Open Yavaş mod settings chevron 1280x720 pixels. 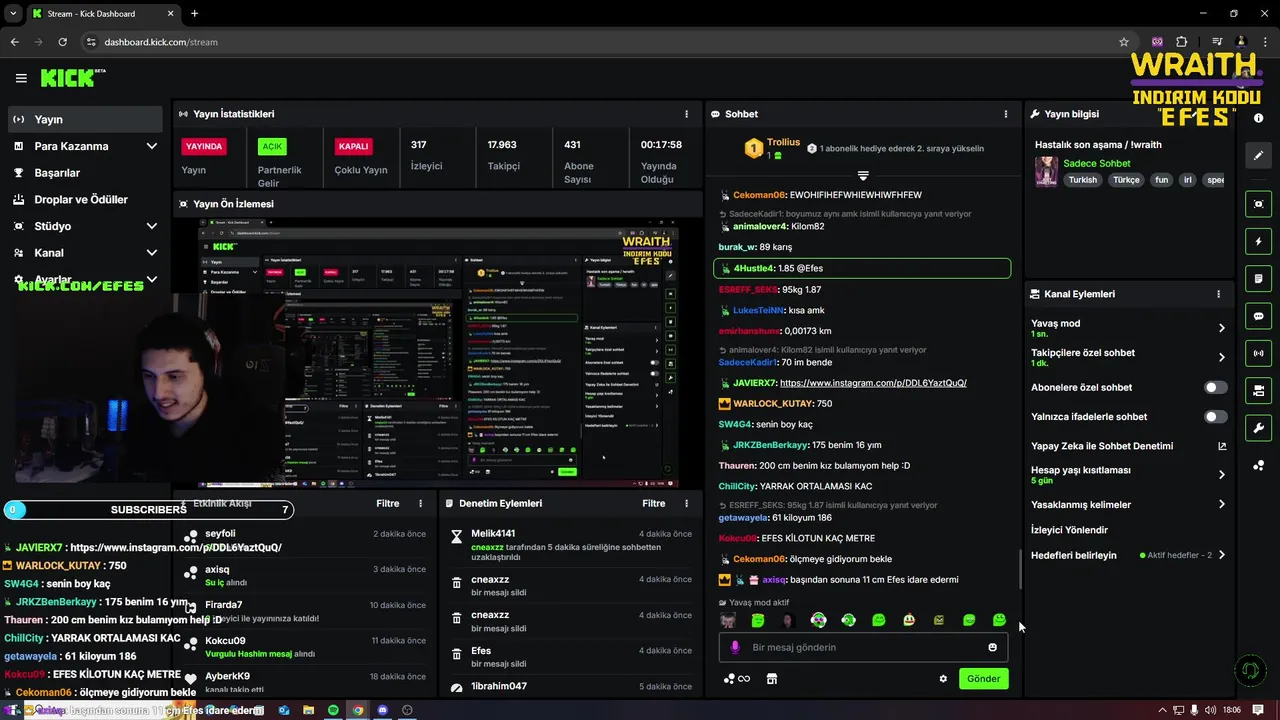(x=1221, y=328)
